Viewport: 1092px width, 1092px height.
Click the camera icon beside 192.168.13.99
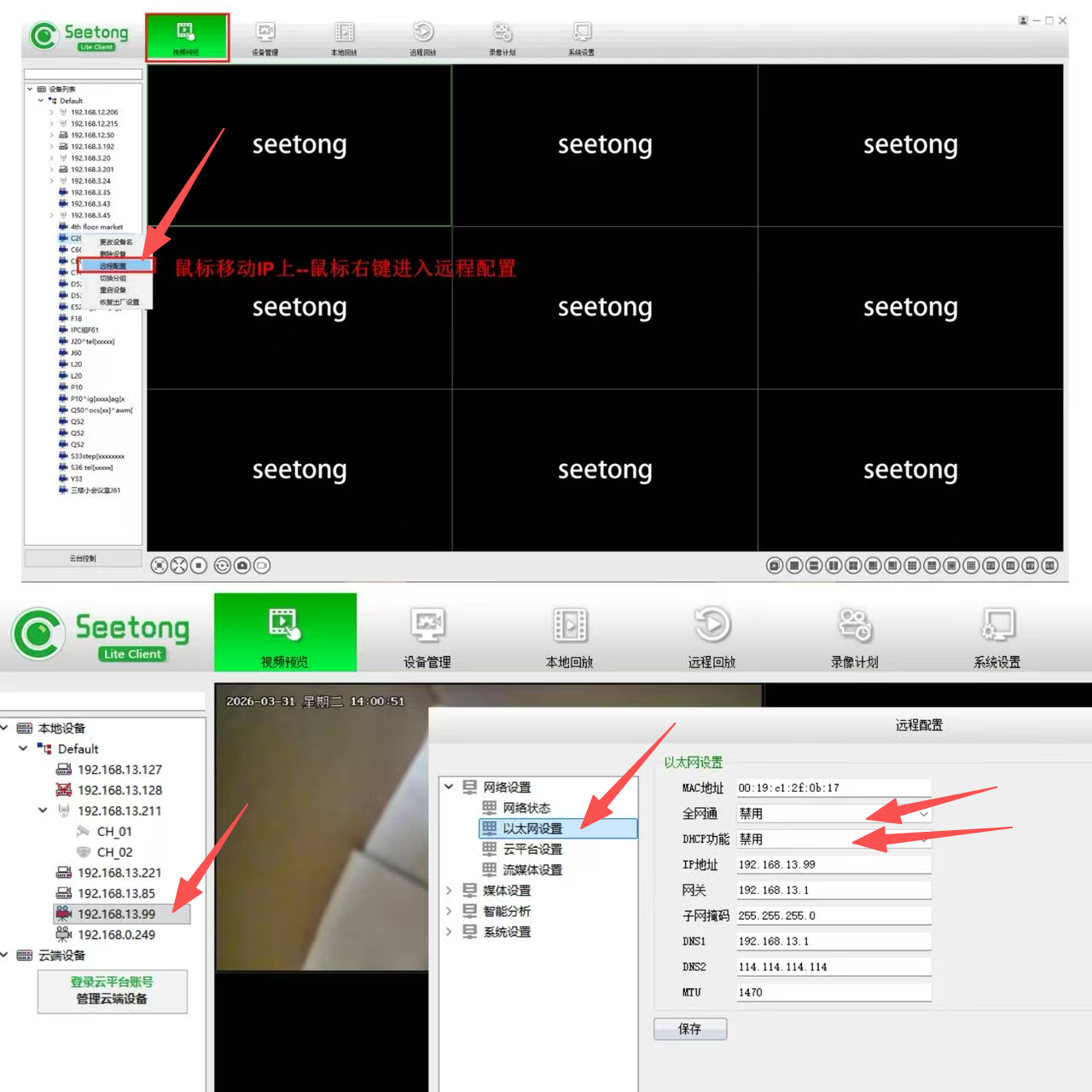tap(64, 914)
